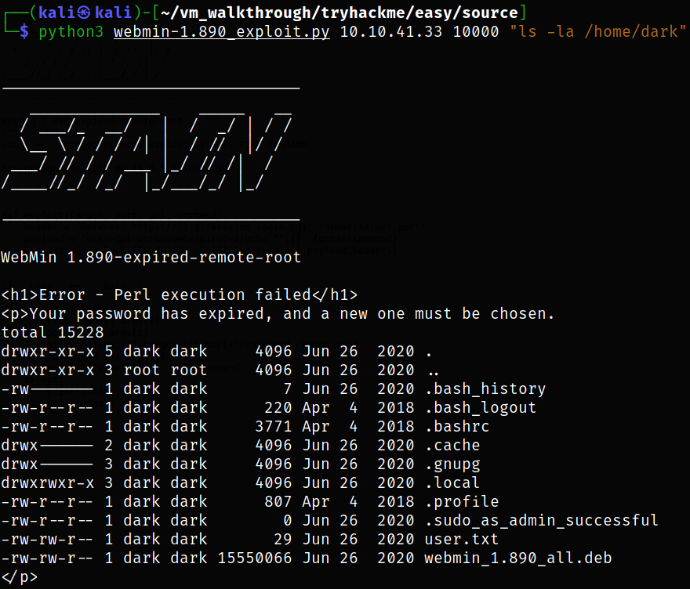Viewport: 690px width, 589px height.
Task: Click the .bashrc file name
Action: (x=457, y=427)
